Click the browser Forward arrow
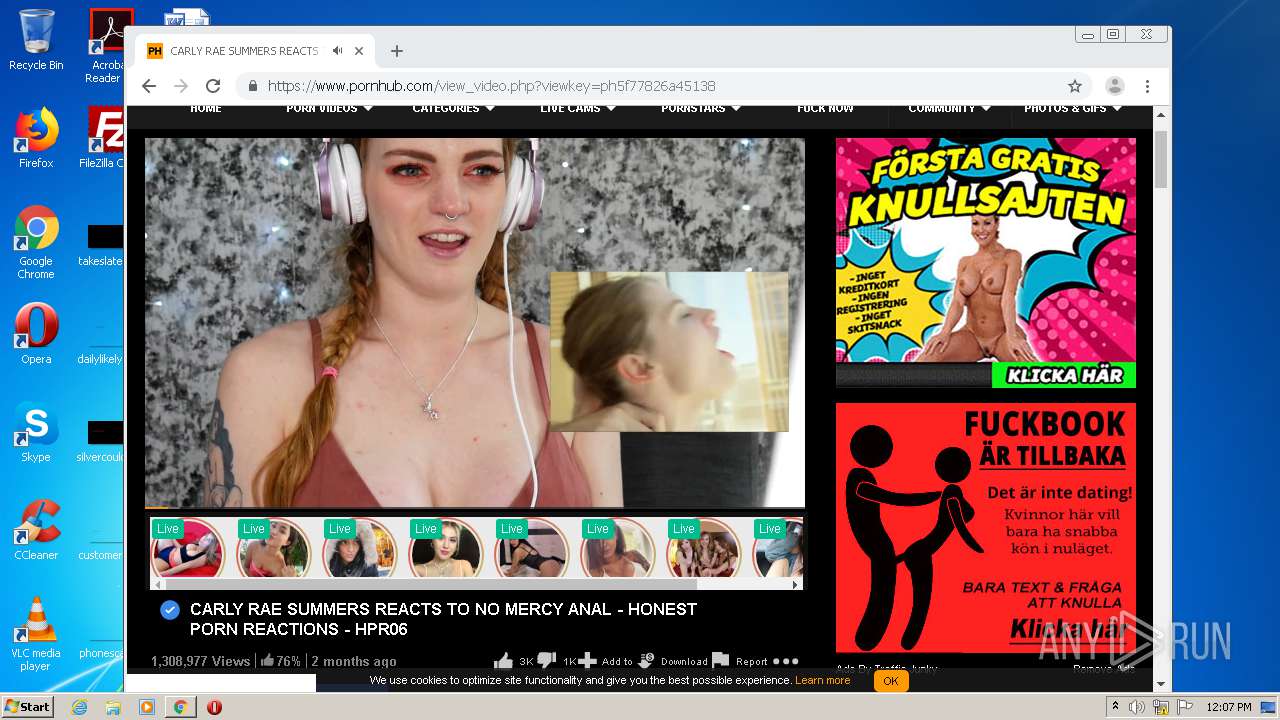This screenshot has width=1280, height=720. coord(181,86)
